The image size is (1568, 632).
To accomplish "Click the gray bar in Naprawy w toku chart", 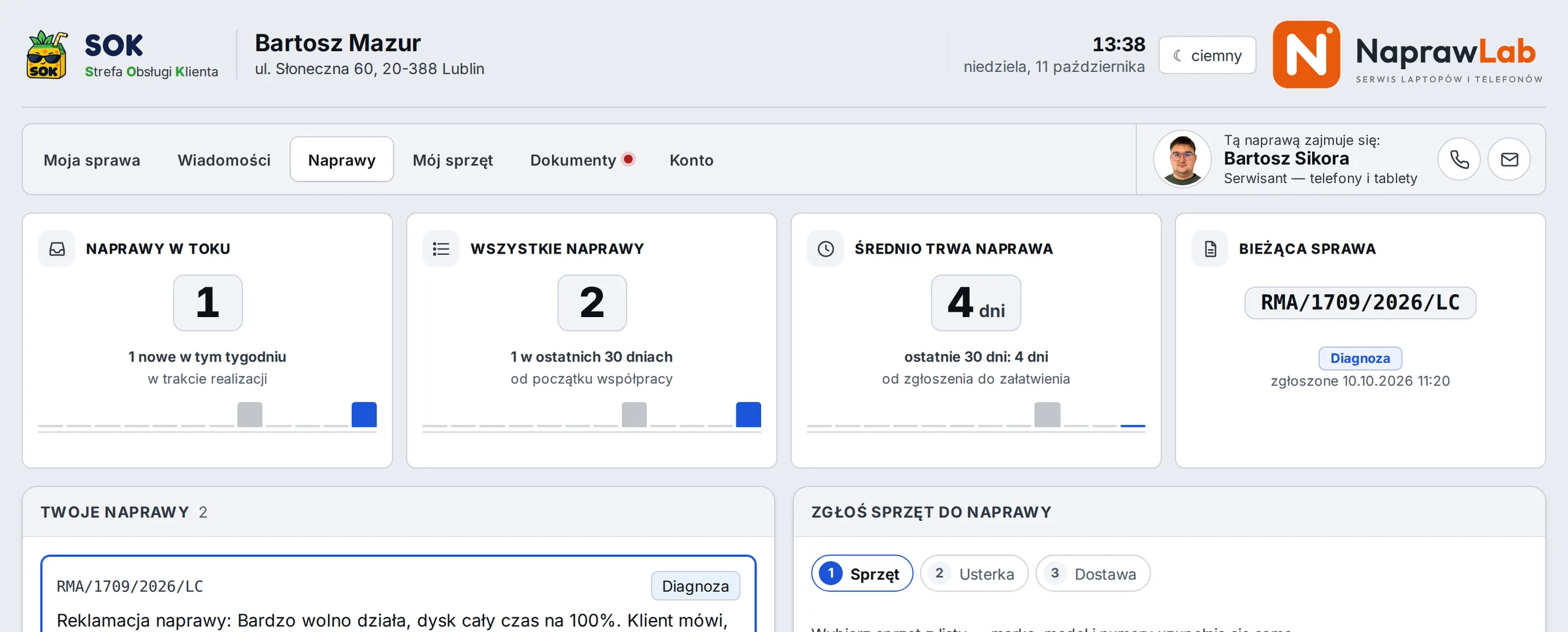I will coord(250,414).
